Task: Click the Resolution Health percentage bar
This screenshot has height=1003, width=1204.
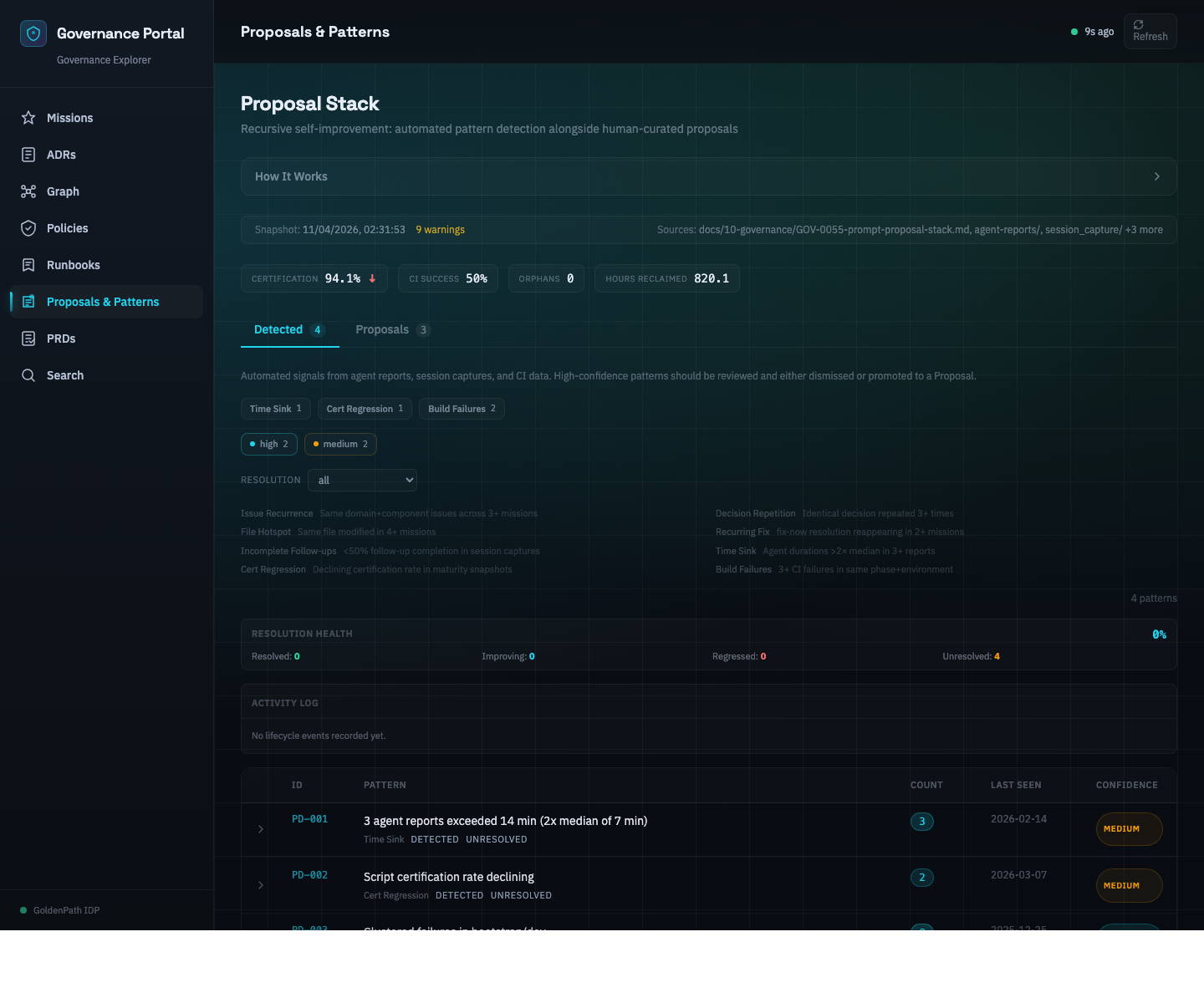Action: pos(1159,634)
